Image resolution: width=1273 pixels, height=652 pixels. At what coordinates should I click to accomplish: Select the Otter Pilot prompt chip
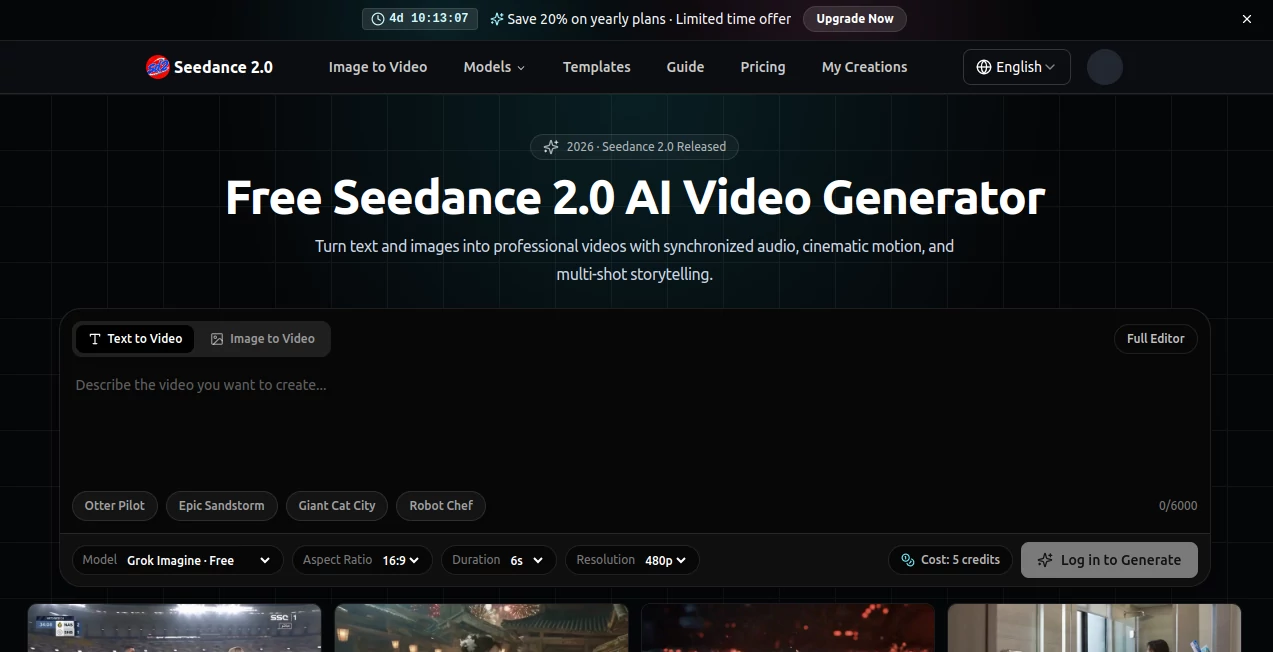115,506
